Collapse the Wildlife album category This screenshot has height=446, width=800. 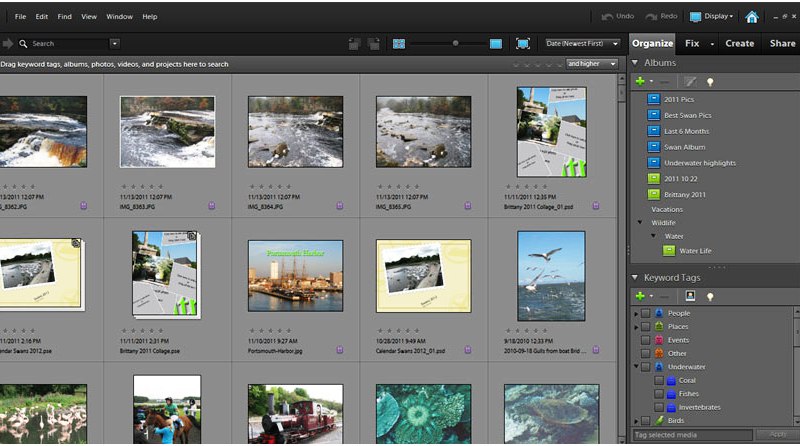640,222
